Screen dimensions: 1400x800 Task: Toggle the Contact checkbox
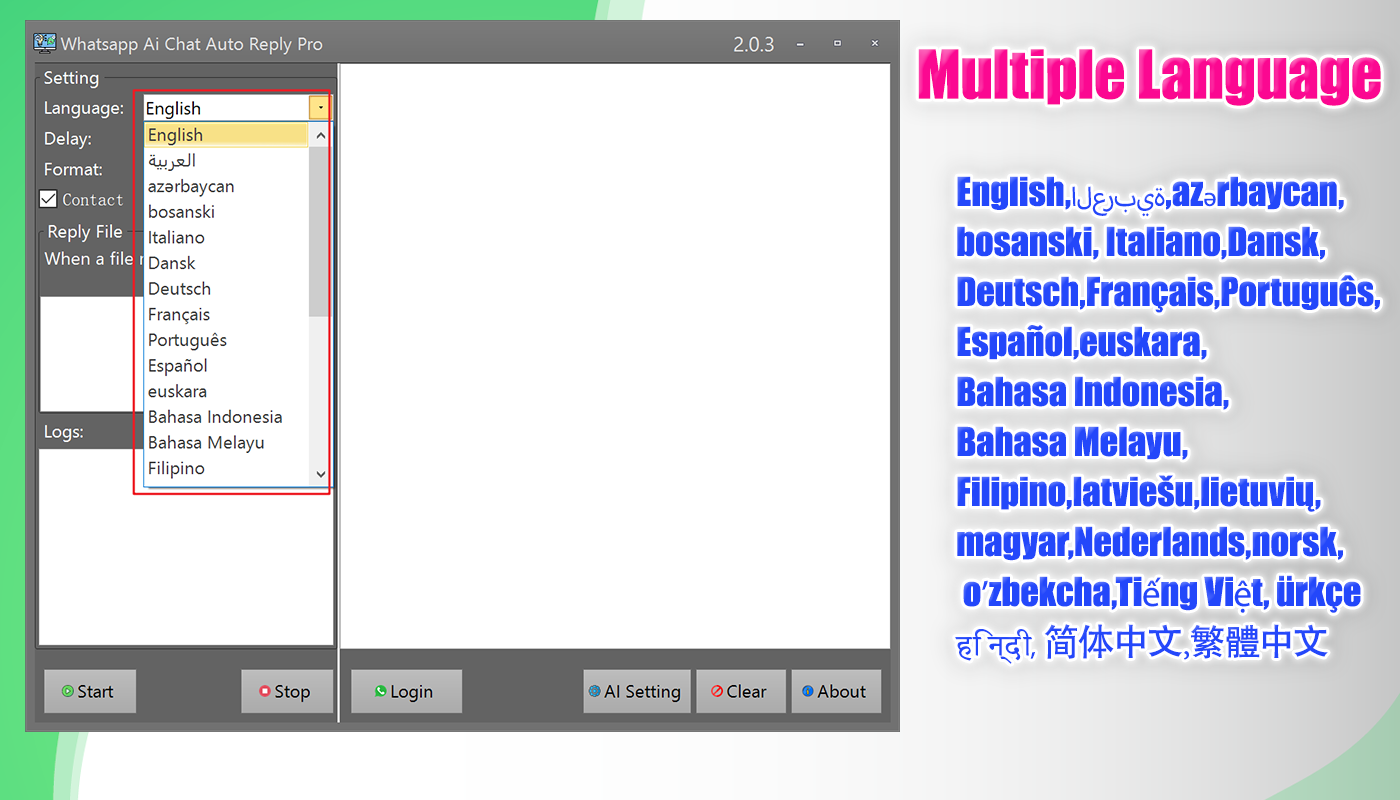click(x=48, y=199)
